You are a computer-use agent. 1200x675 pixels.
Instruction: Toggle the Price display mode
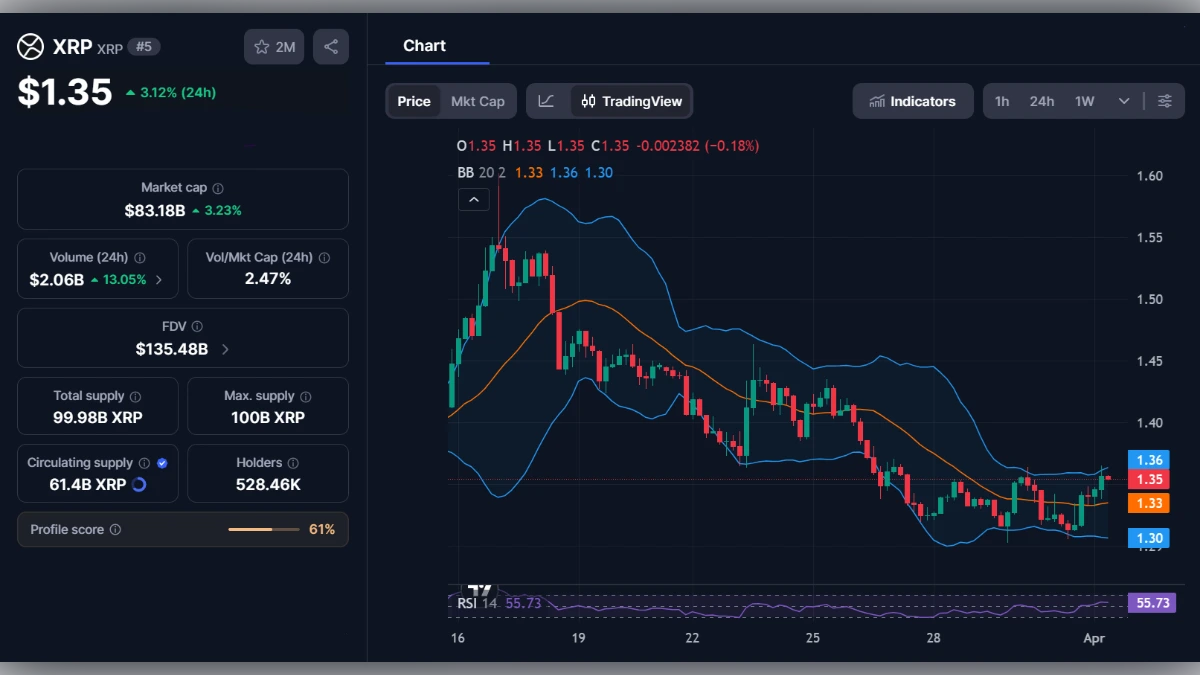click(413, 100)
